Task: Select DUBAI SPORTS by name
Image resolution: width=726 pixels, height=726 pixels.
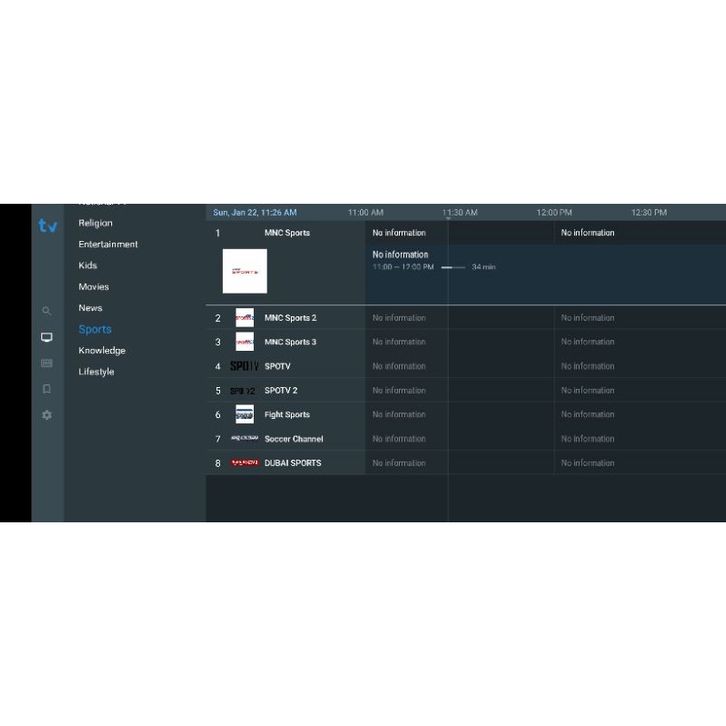Action: tap(293, 463)
